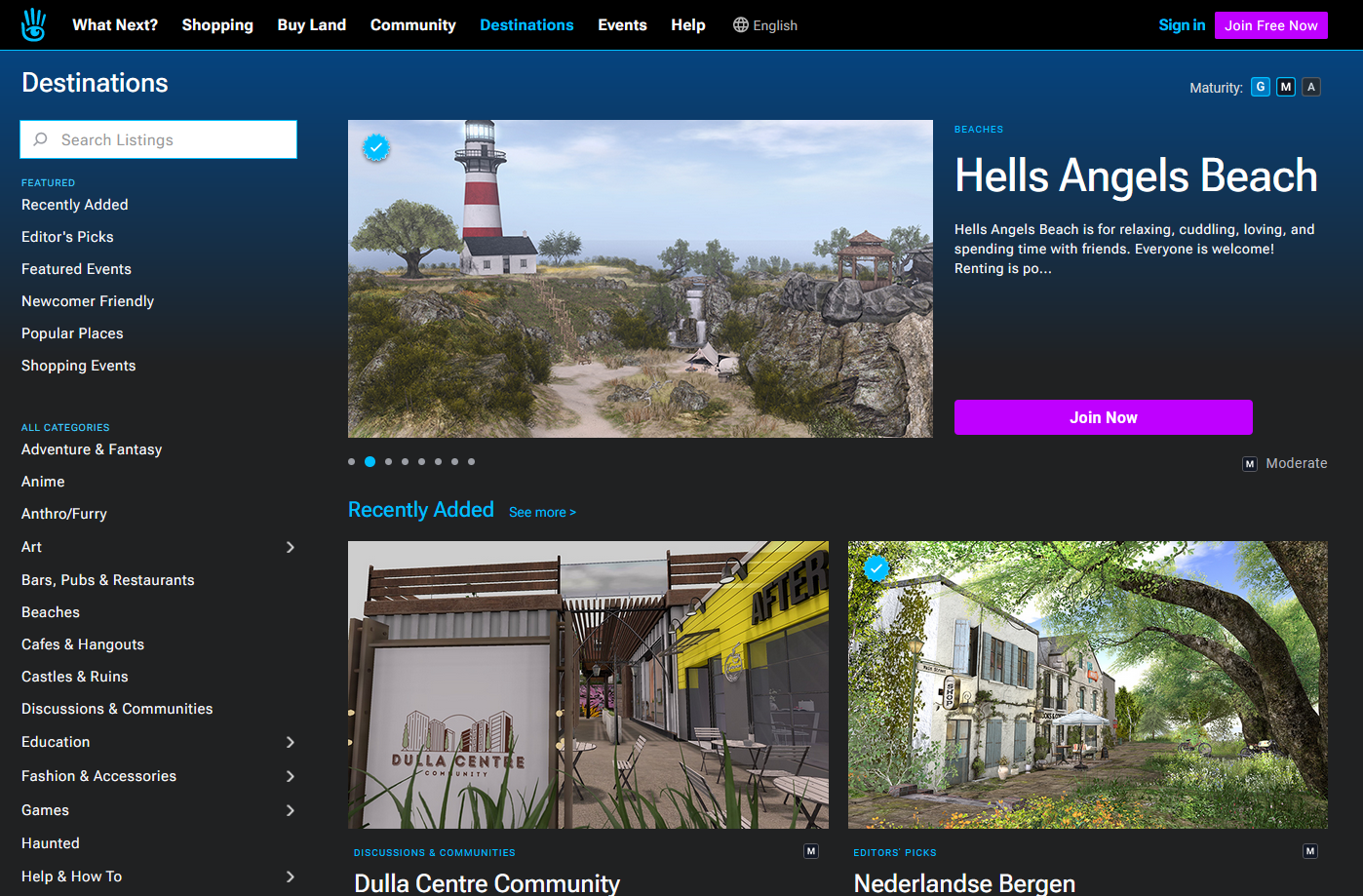
Task: Focus the Search Listings field
Action: pos(171,139)
